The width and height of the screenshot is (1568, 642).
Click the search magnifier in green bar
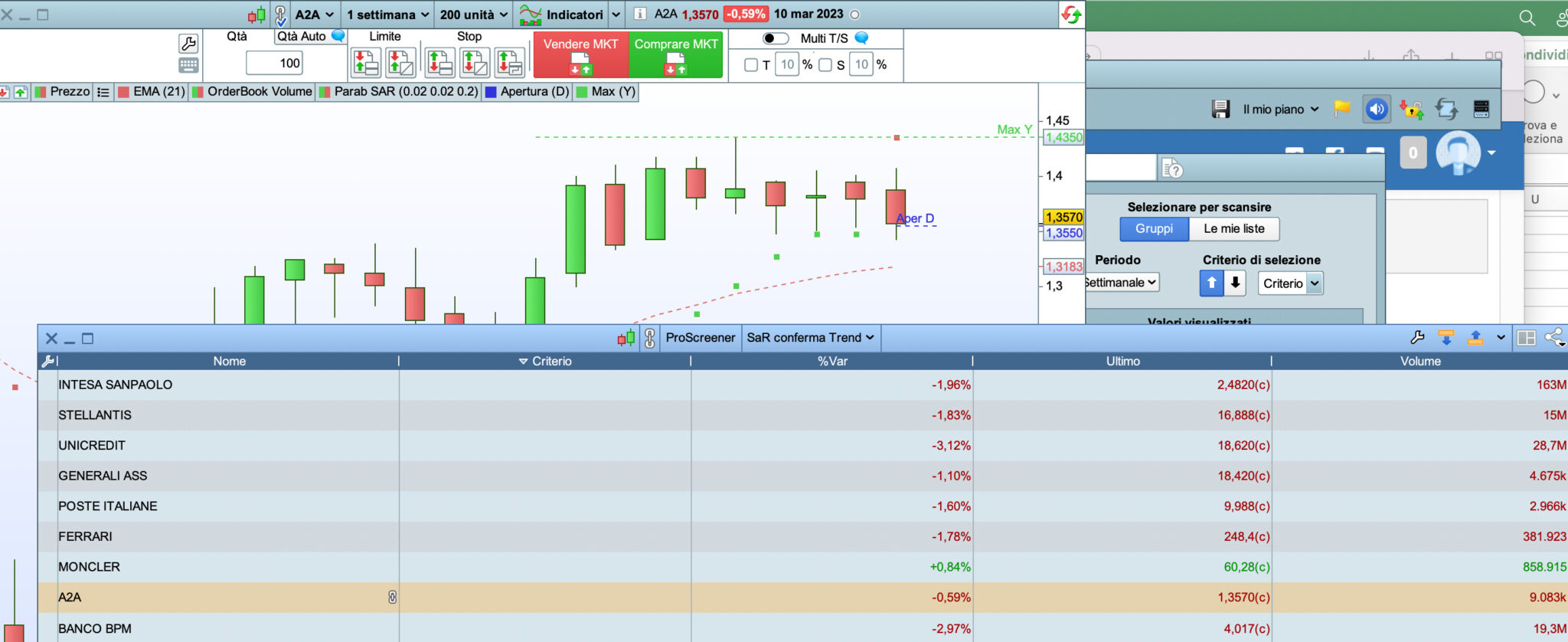pos(1527,18)
